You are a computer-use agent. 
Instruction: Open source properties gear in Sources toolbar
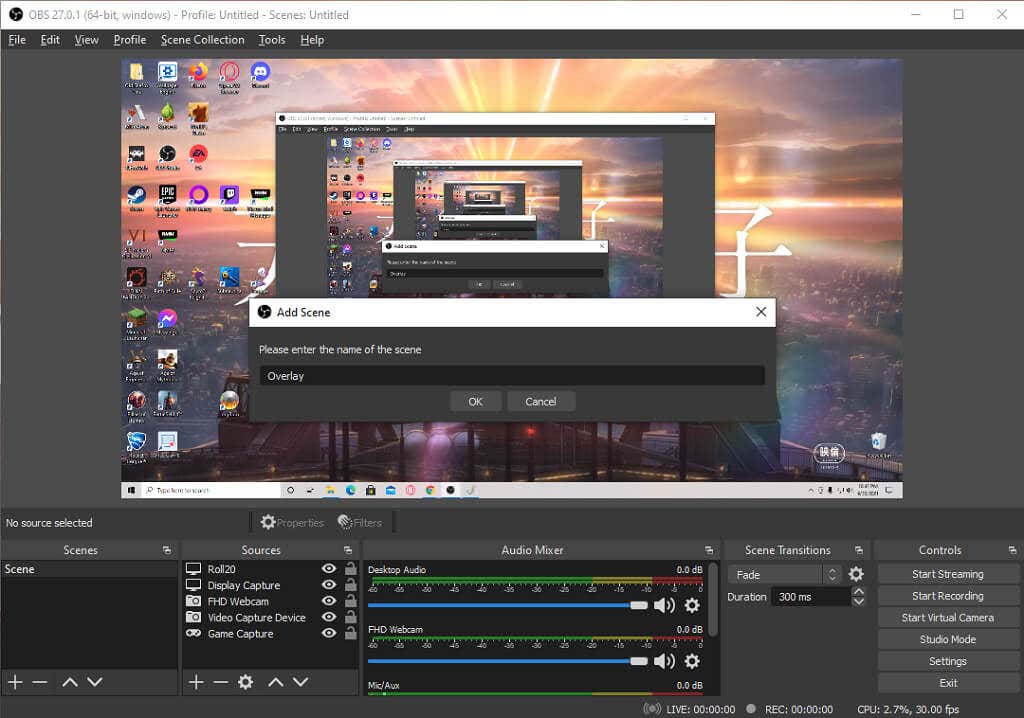(x=245, y=682)
